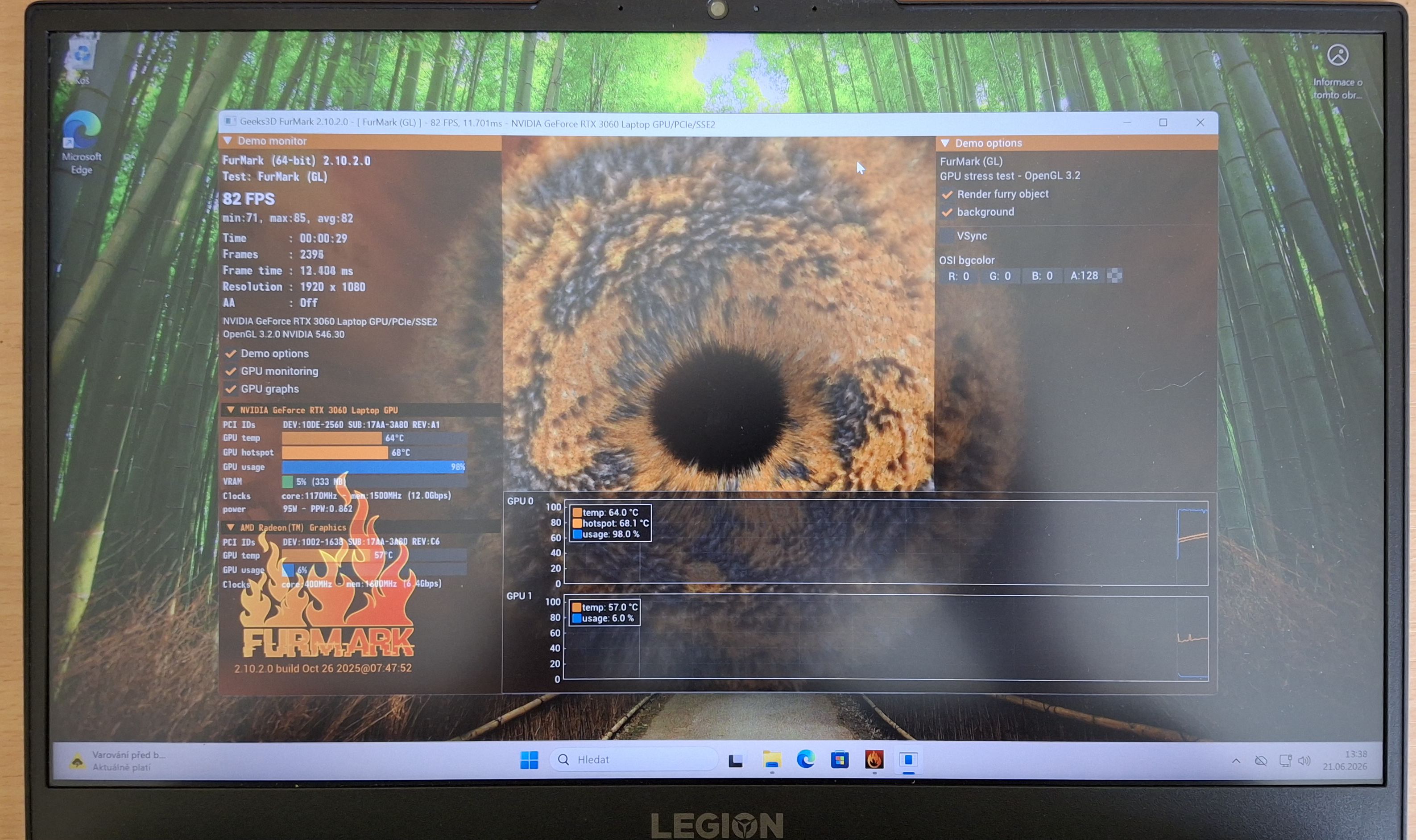Toggle the Demo options checkbox in Demo monitor
This screenshot has height=840, width=1416.
pos(231,354)
